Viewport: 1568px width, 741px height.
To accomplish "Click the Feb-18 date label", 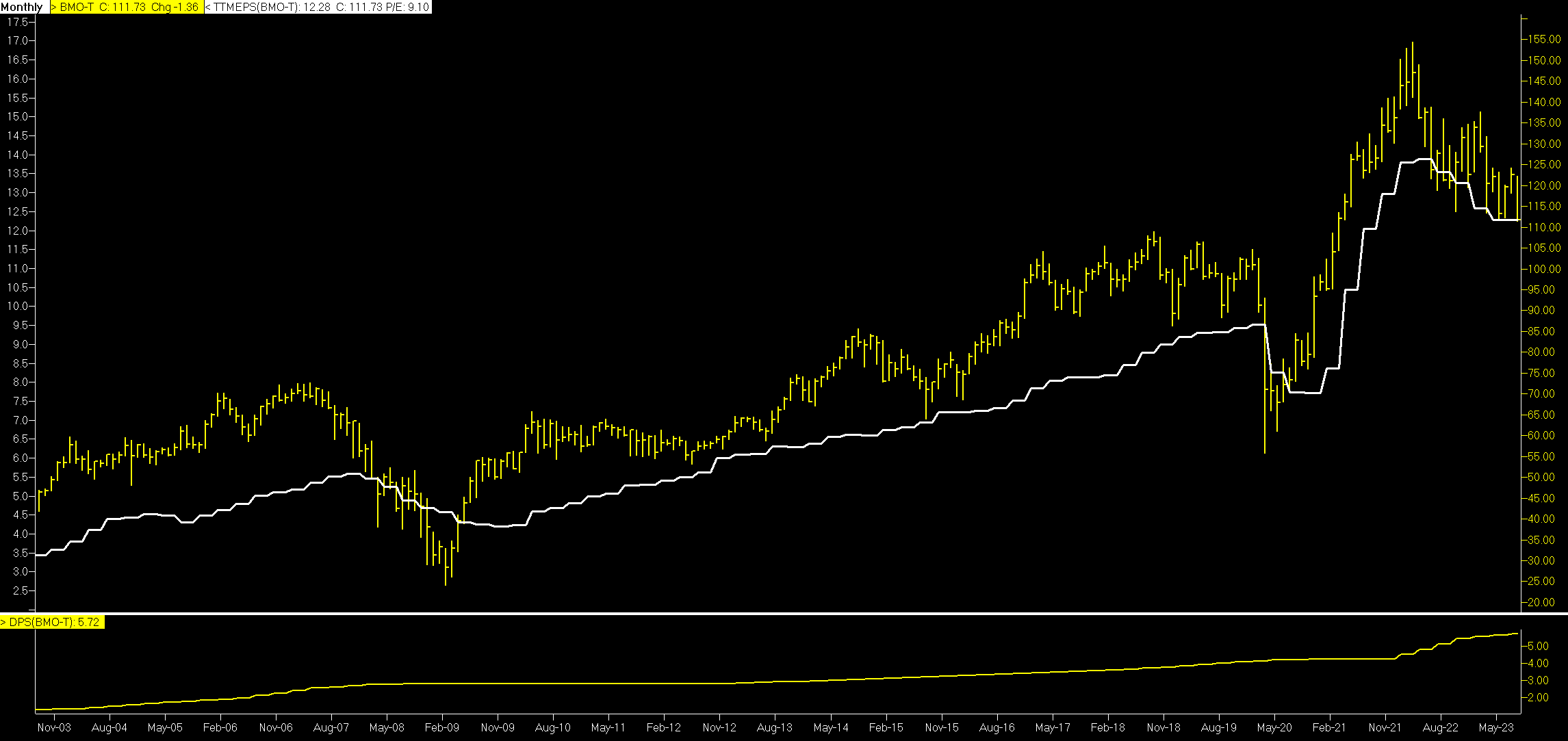I will [x=1108, y=727].
